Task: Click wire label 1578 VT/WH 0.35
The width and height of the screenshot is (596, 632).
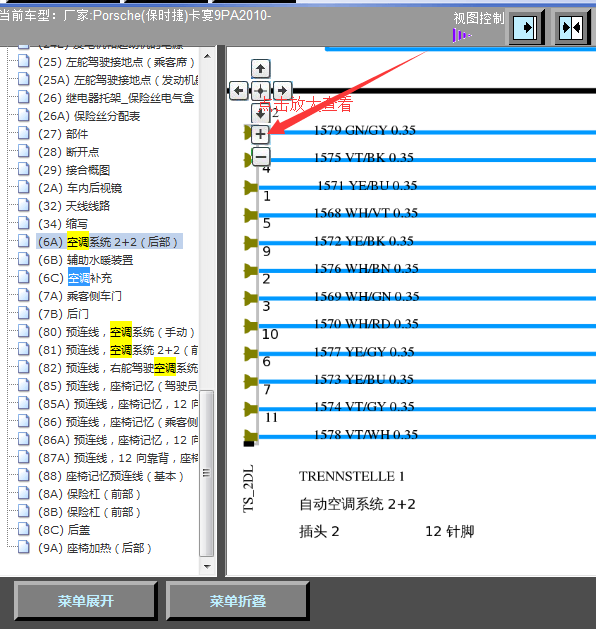Action: [x=366, y=434]
